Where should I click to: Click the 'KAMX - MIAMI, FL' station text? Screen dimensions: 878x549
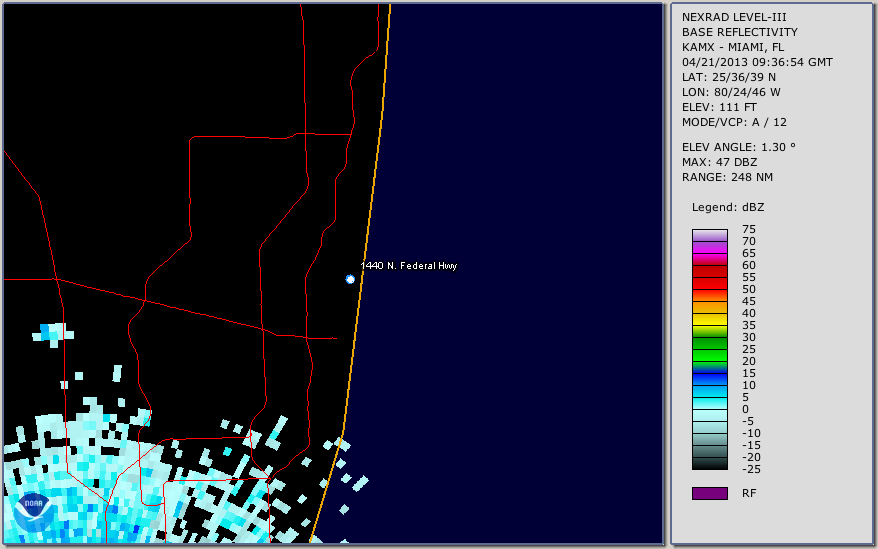732,48
